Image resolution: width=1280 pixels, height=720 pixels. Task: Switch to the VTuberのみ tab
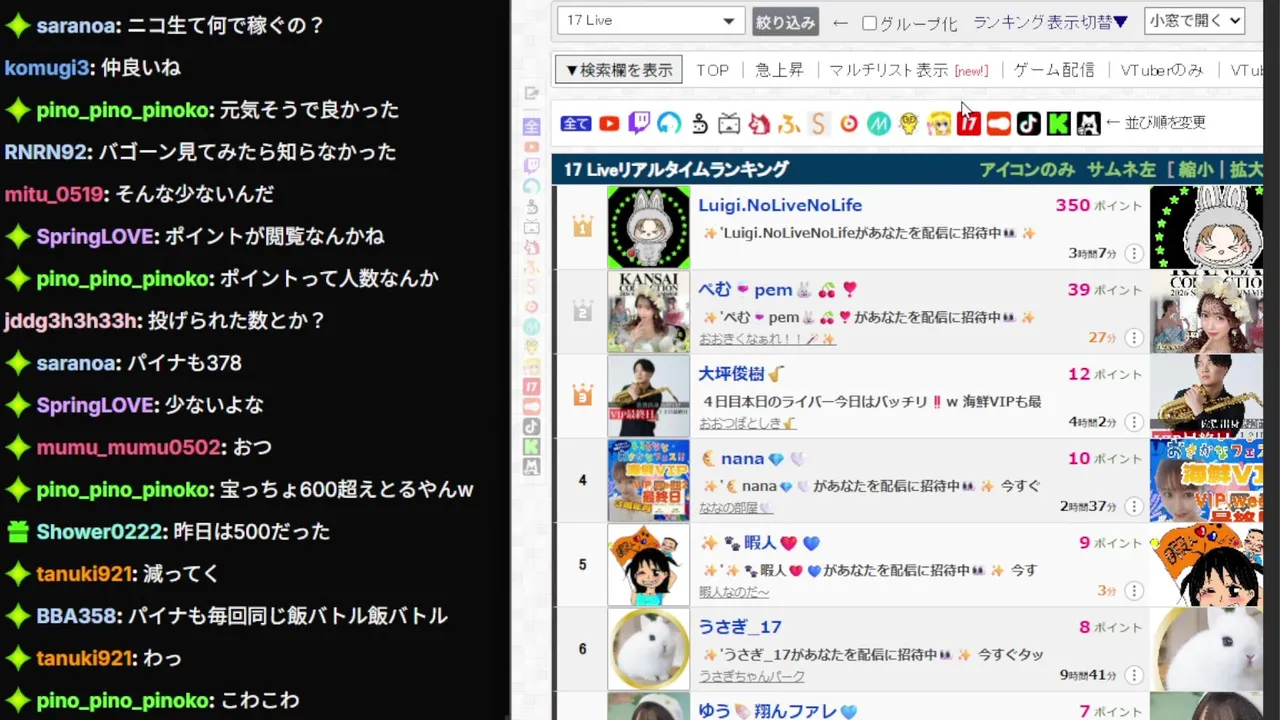pyautogui.click(x=1161, y=70)
